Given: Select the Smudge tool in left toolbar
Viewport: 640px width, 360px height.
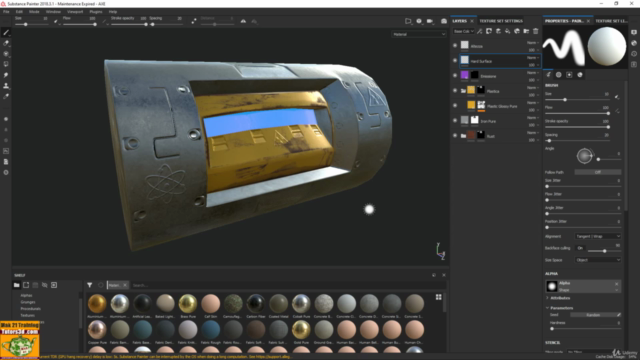Looking at the screenshot, I should tap(6, 75).
